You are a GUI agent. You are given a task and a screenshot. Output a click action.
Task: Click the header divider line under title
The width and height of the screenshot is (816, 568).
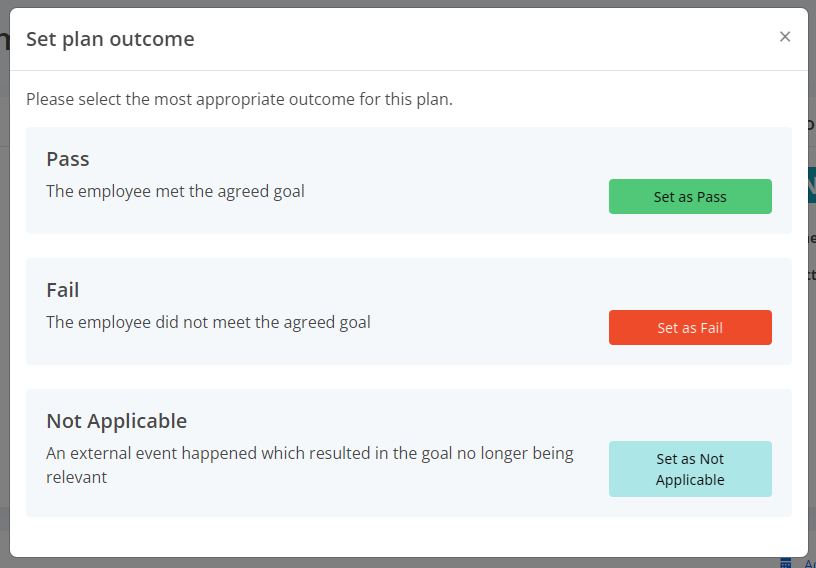[409, 70]
